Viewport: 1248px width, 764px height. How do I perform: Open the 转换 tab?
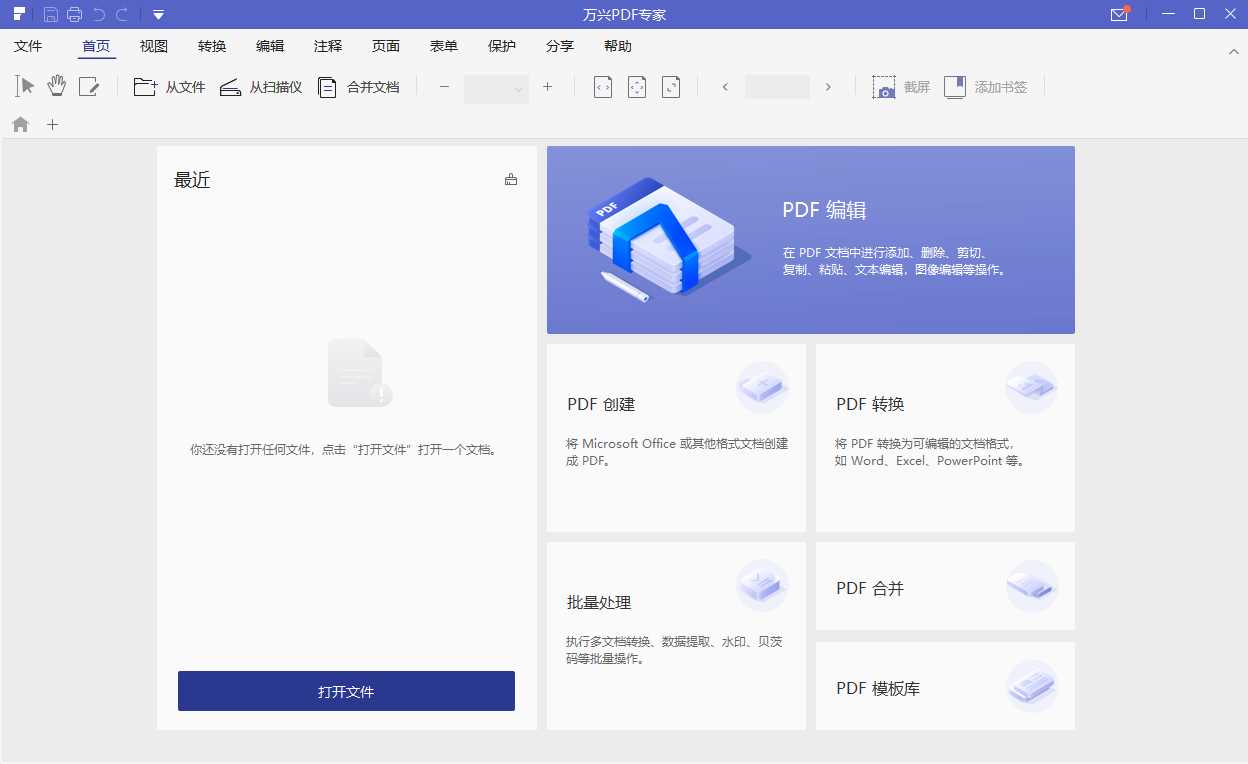click(212, 46)
